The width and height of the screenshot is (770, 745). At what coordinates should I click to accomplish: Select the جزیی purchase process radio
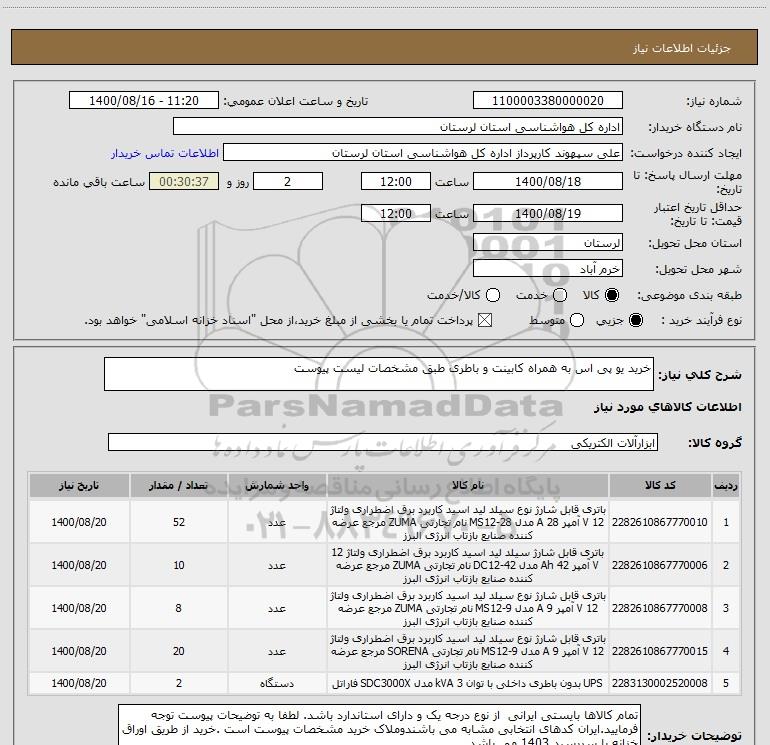tap(635, 321)
